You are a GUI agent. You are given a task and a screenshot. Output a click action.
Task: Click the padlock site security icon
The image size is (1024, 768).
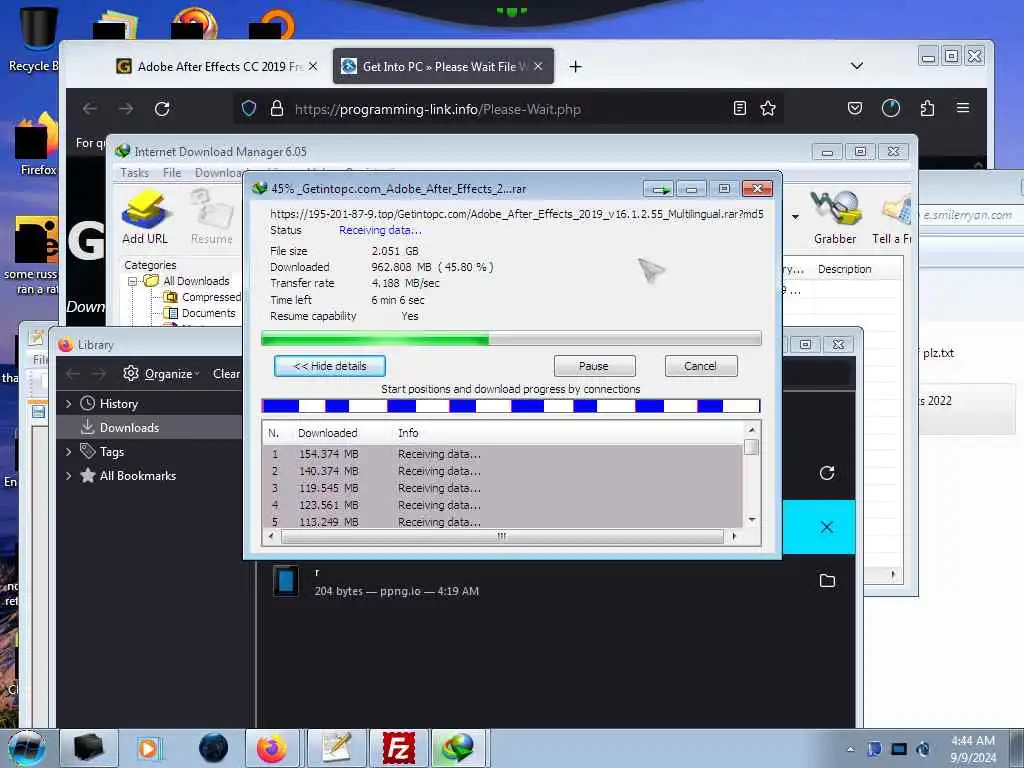click(277, 108)
